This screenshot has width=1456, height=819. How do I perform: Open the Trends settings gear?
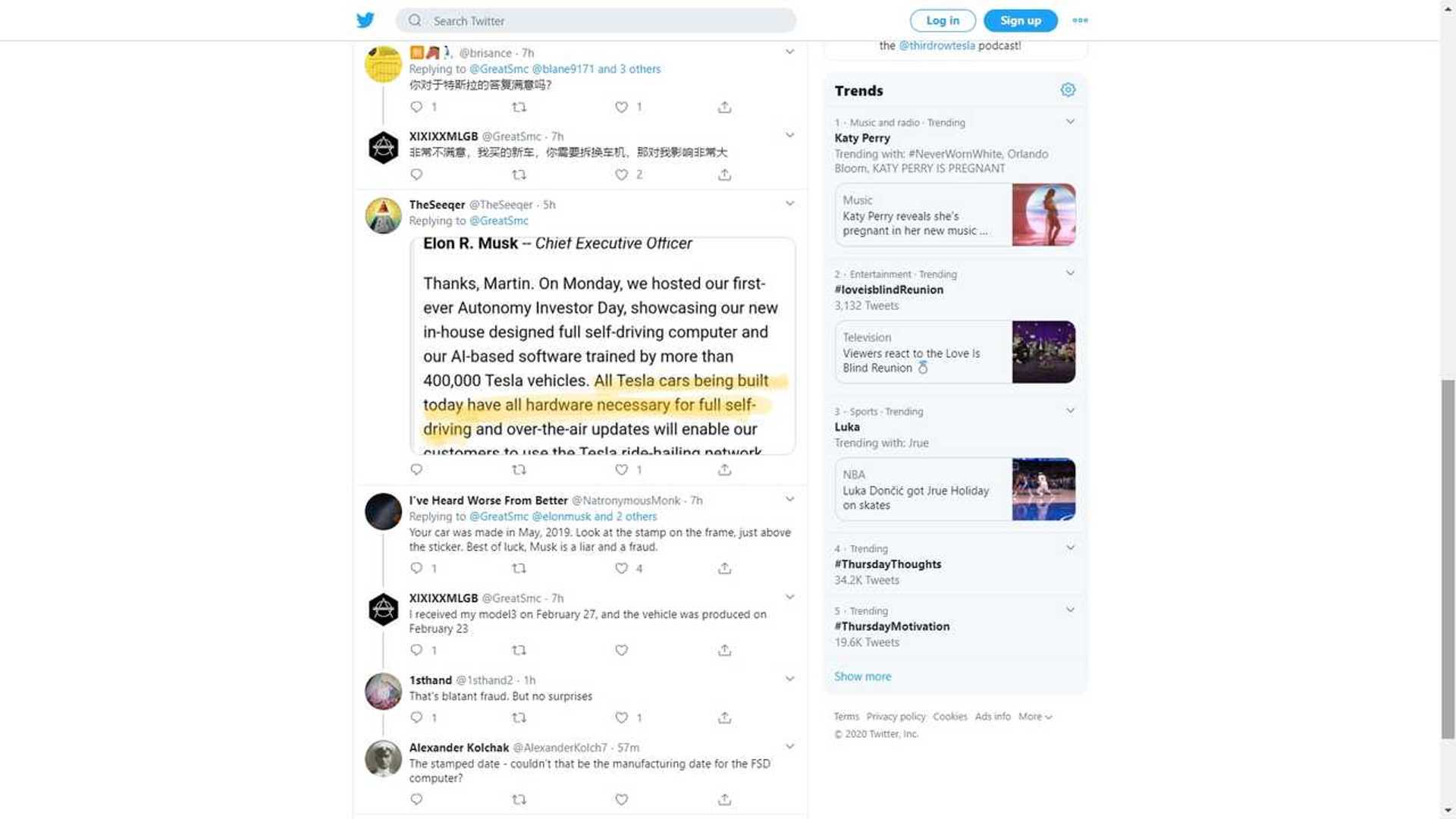(1068, 90)
